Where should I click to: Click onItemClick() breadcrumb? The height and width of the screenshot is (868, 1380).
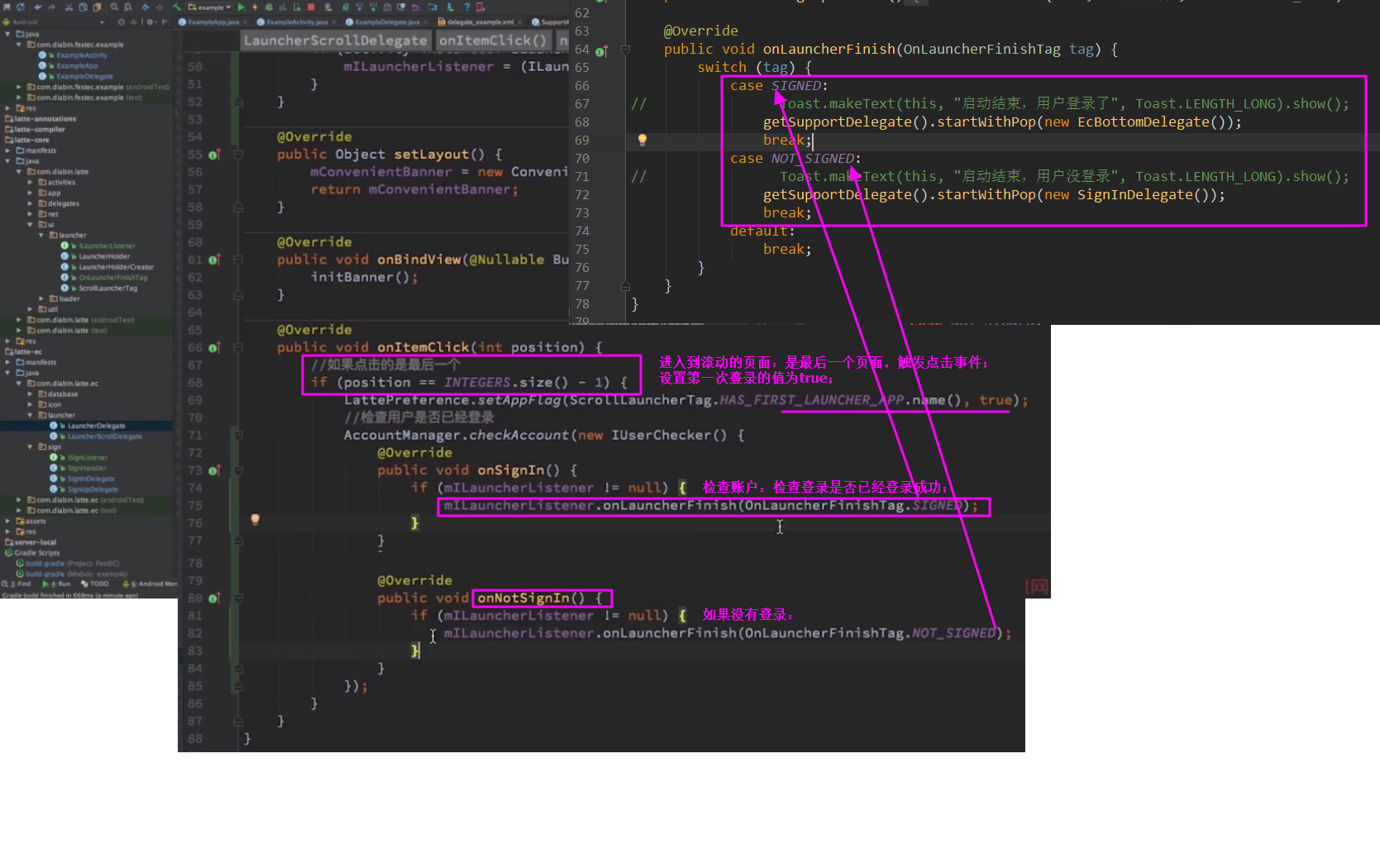pos(493,41)
